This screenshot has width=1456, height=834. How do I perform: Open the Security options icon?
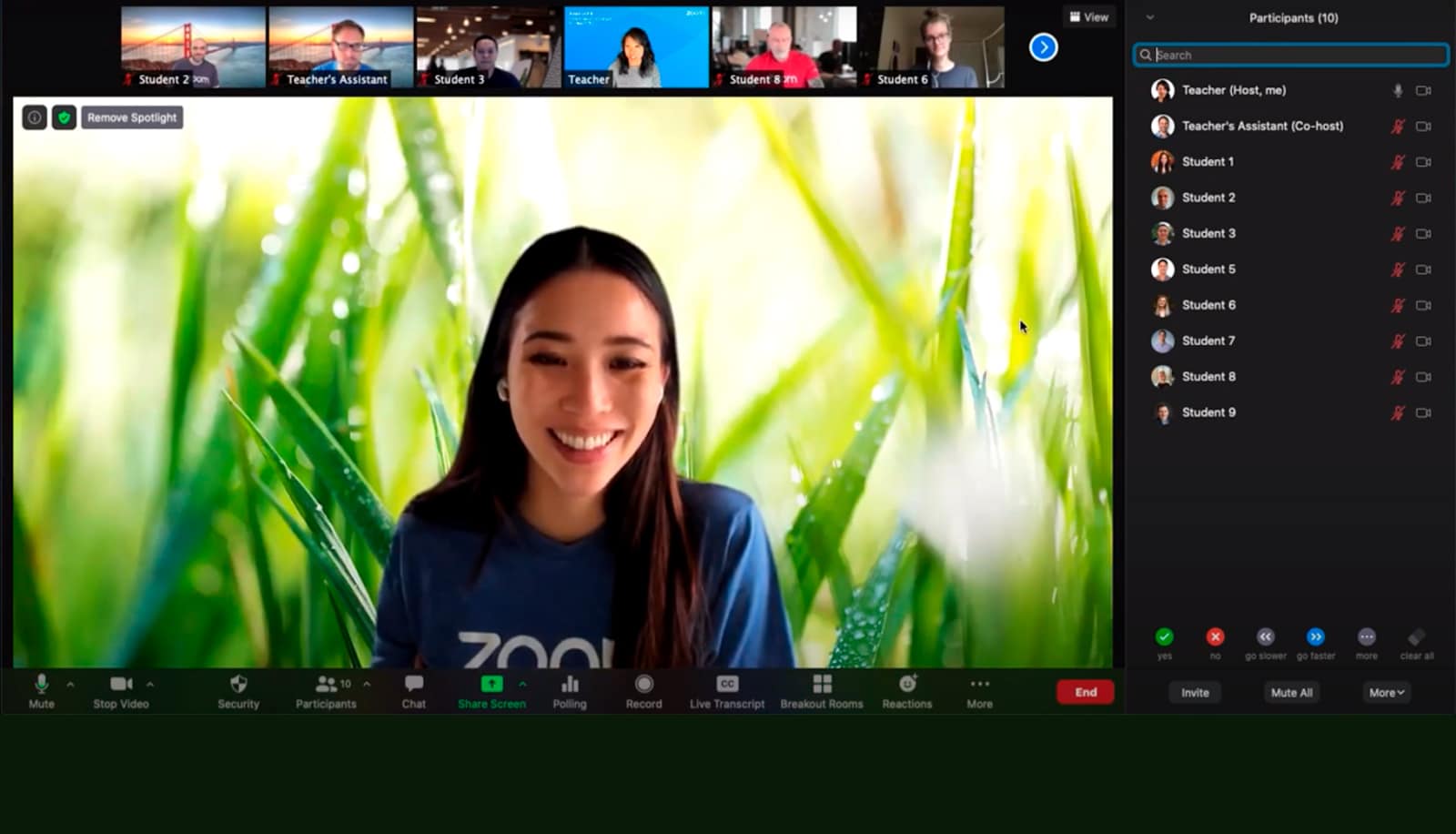[x=238, y=690]
